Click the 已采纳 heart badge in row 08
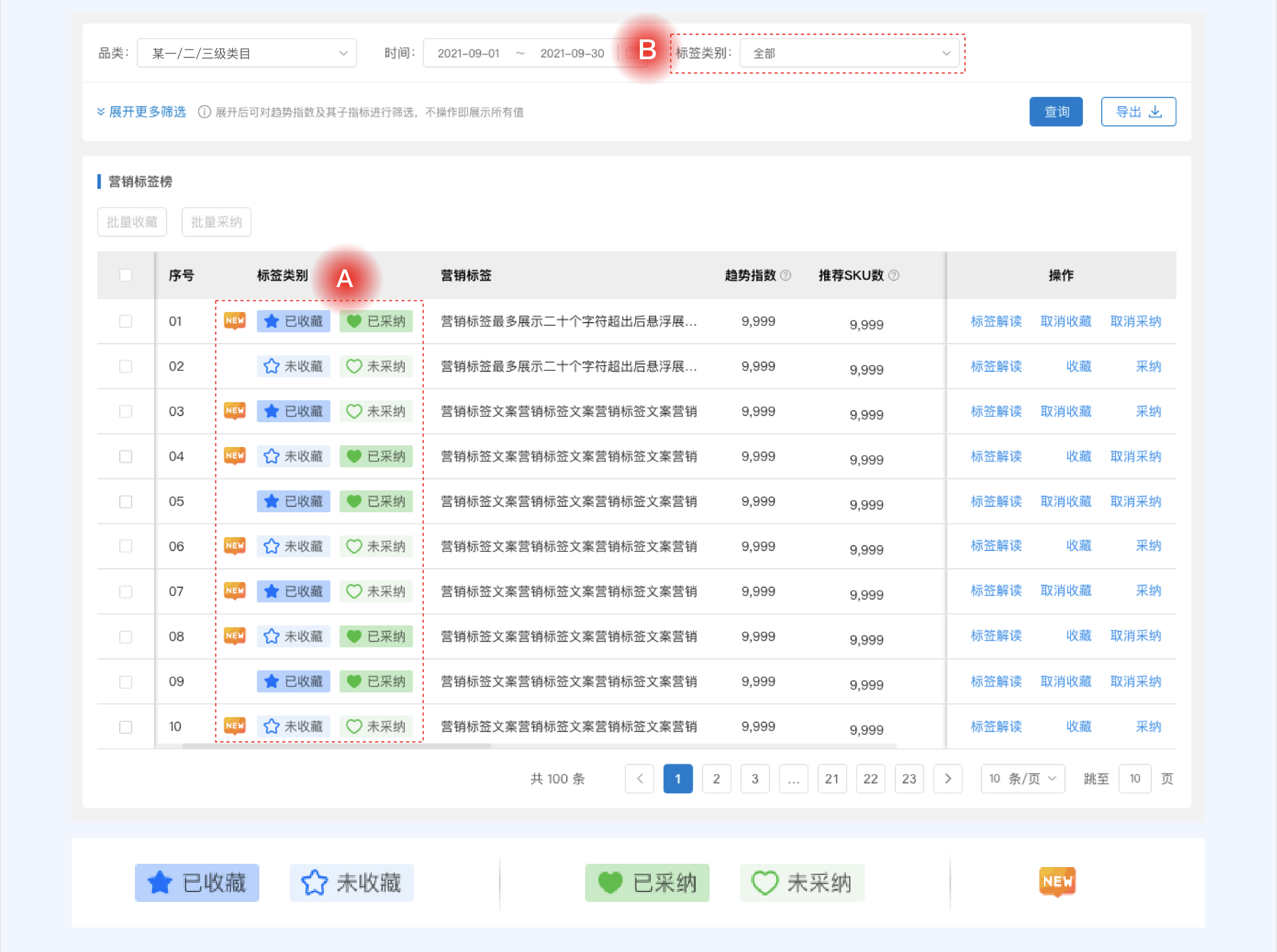Viewport: 1277px width, 952px height. 376,637
